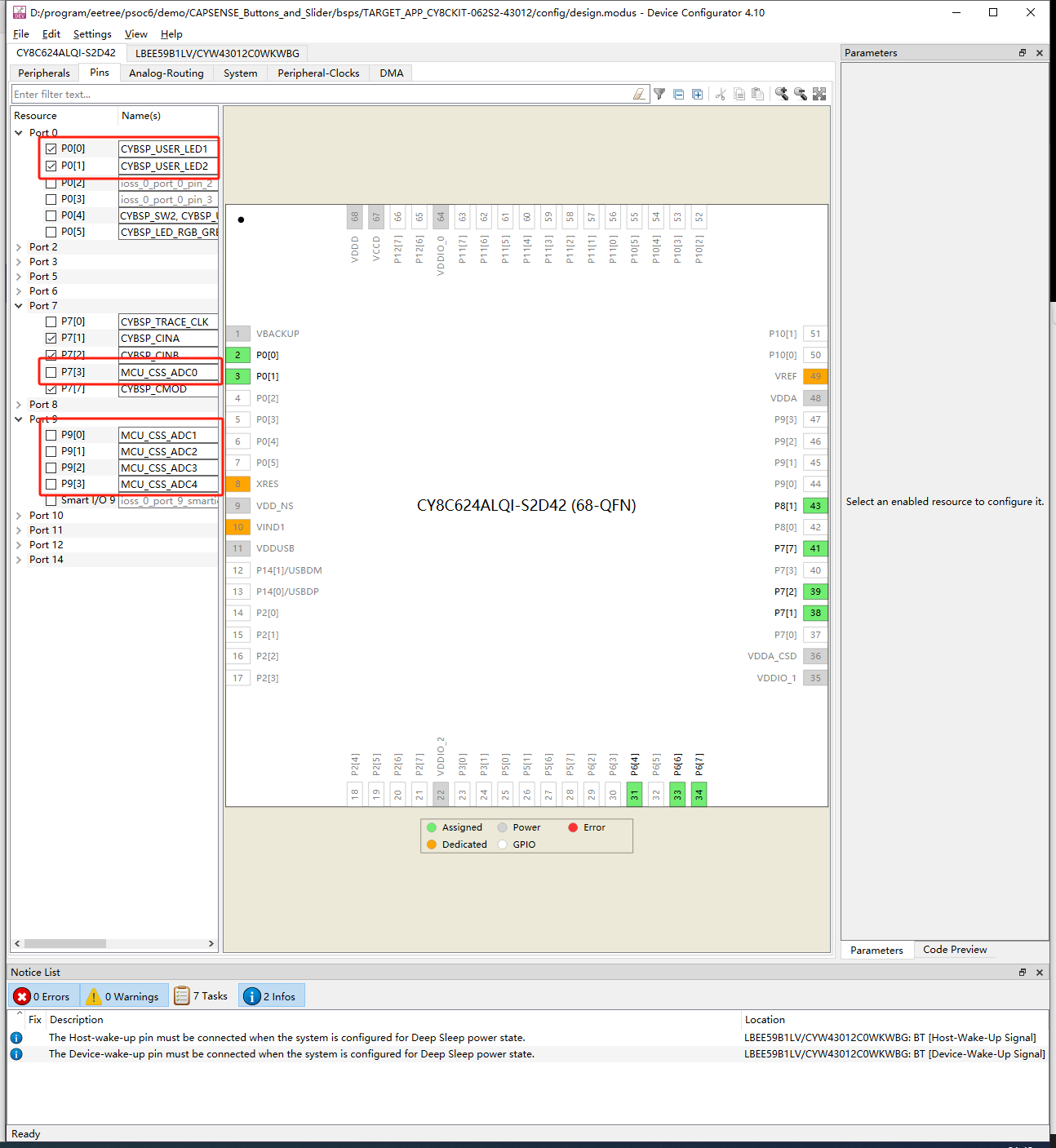1056x1148 pixels.
Task: Open the LBEE59B1LV/CYW43012C0WKWBG device tab
Action: (x=217, y=53)
